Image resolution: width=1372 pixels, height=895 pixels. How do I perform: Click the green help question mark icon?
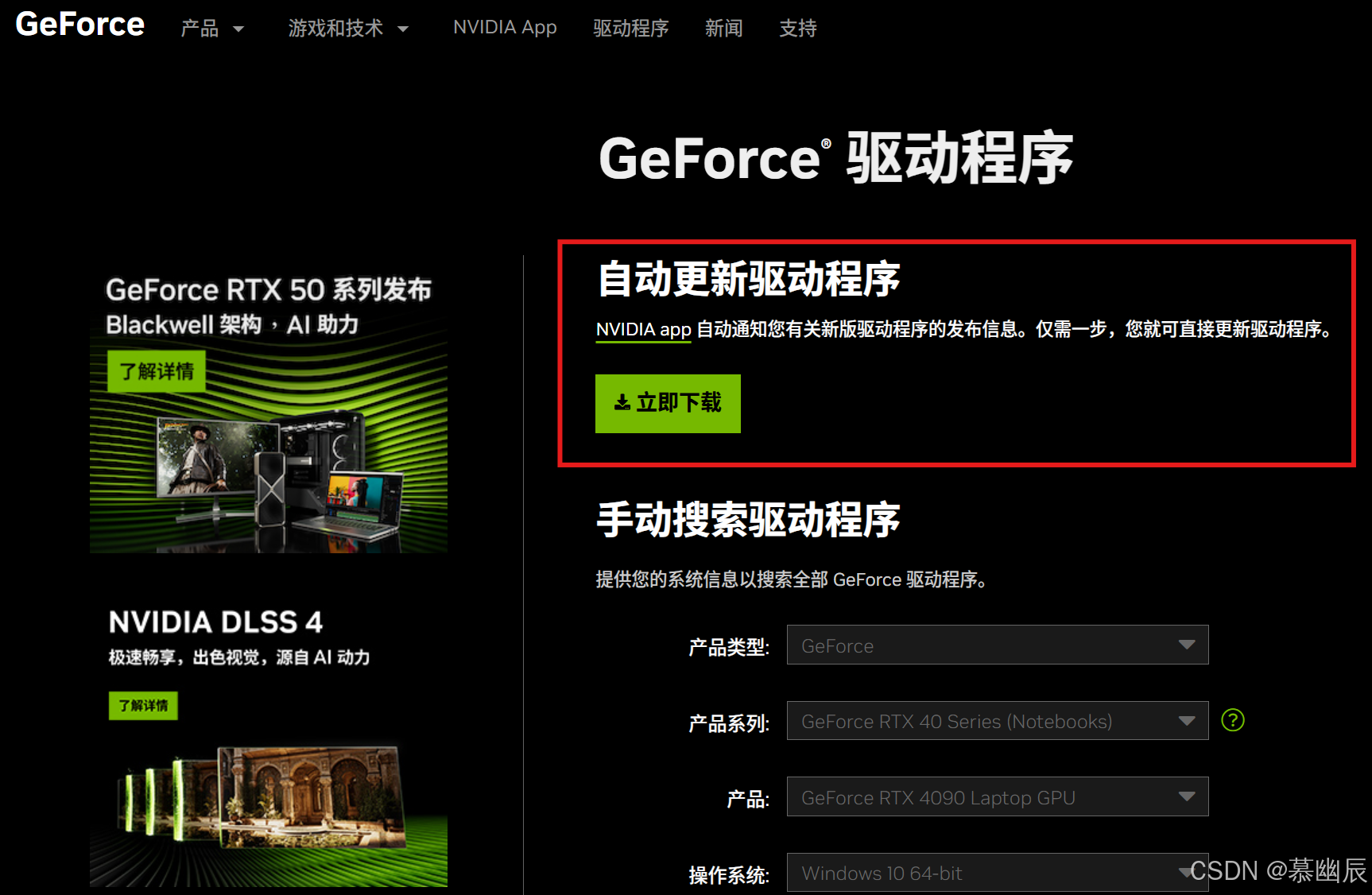click(x=1233, y=720)
